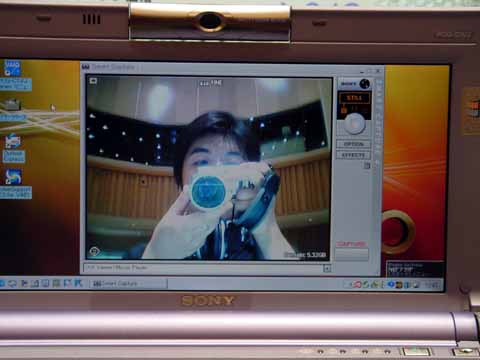Click the taskbar clock

[432, 285]
